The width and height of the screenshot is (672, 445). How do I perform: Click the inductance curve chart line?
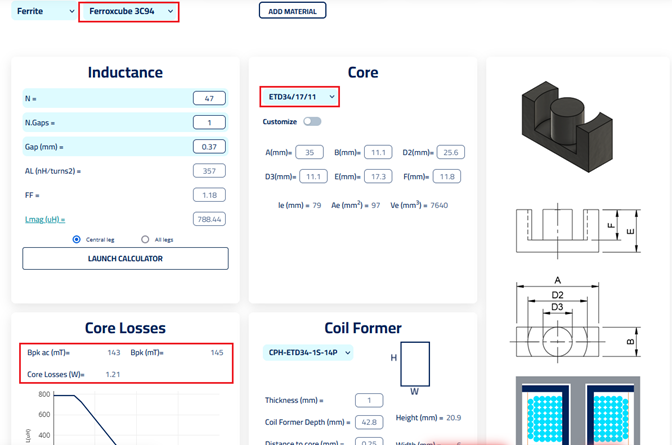tap(86, 418)
